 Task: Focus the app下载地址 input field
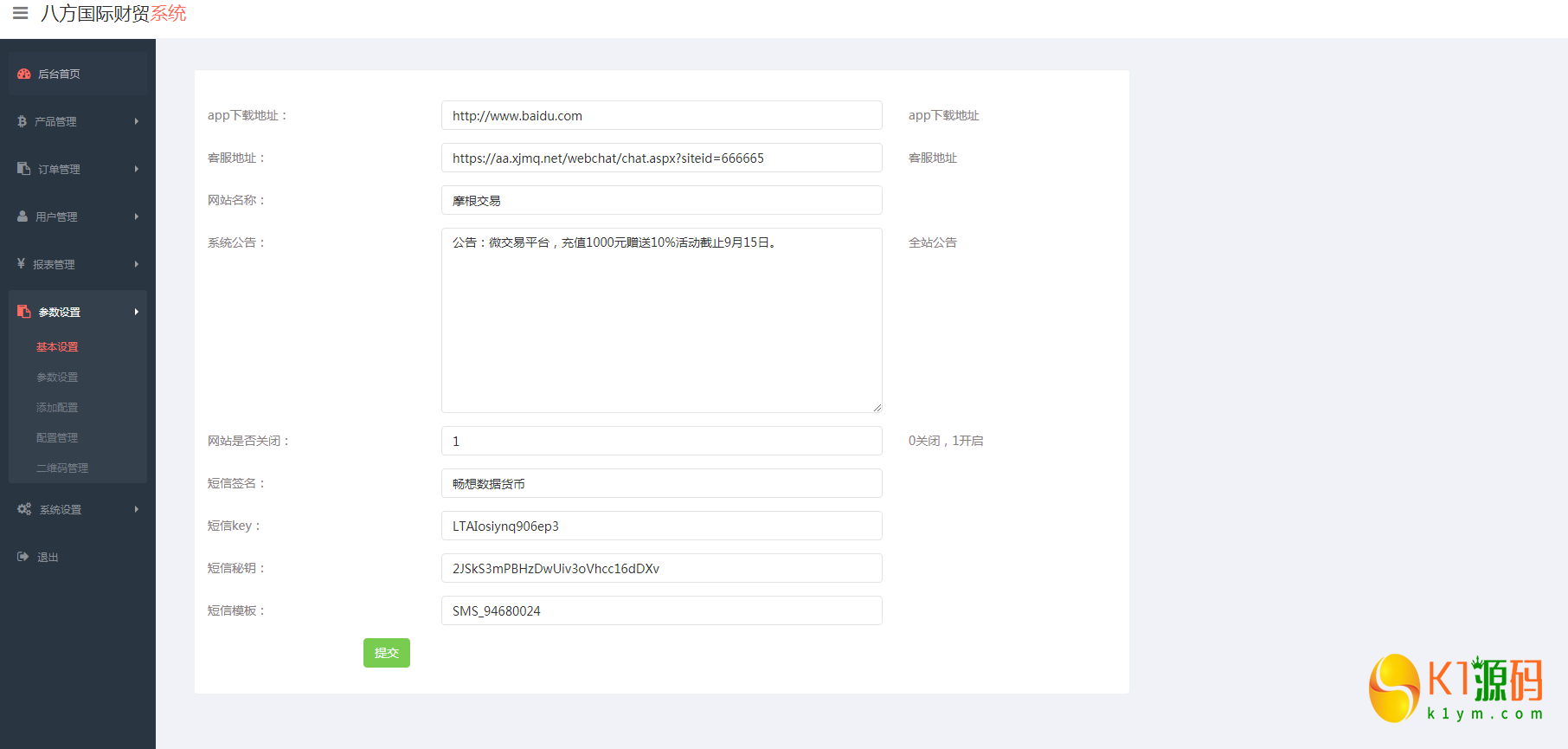(x=662, y=115)
